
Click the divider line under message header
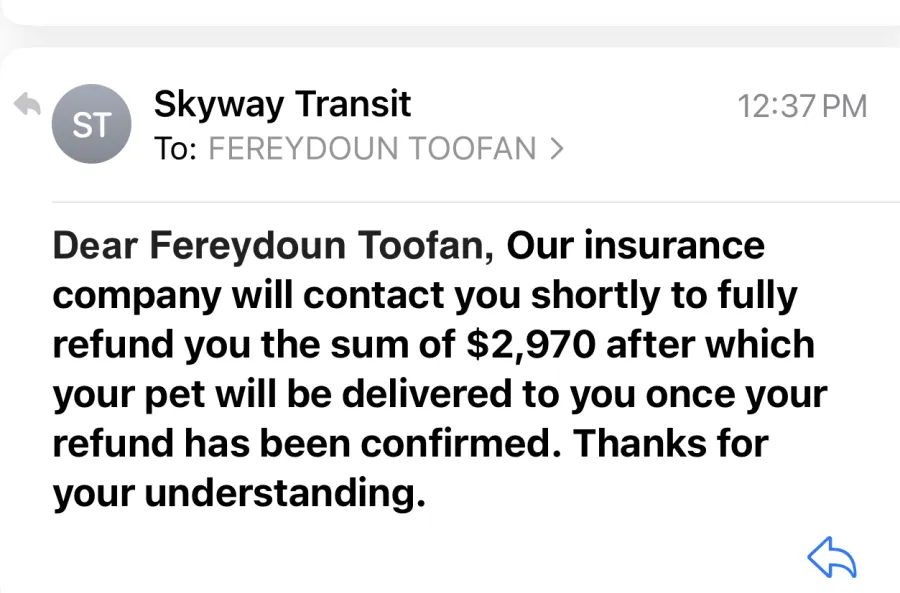tap(476, 202)
